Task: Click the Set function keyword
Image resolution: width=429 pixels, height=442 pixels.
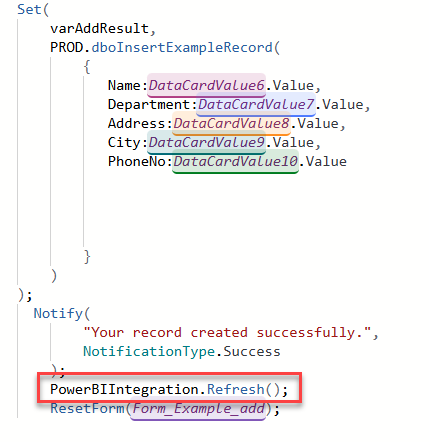Action: tap(29, 9)
